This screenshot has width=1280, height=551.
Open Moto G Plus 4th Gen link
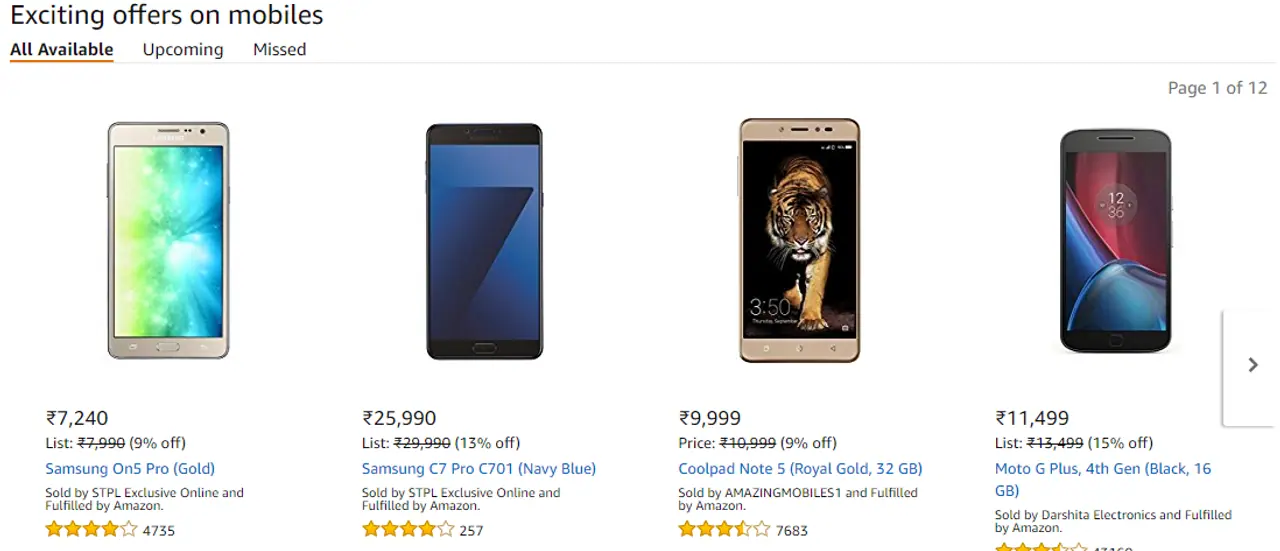(x=1102, y=469)
